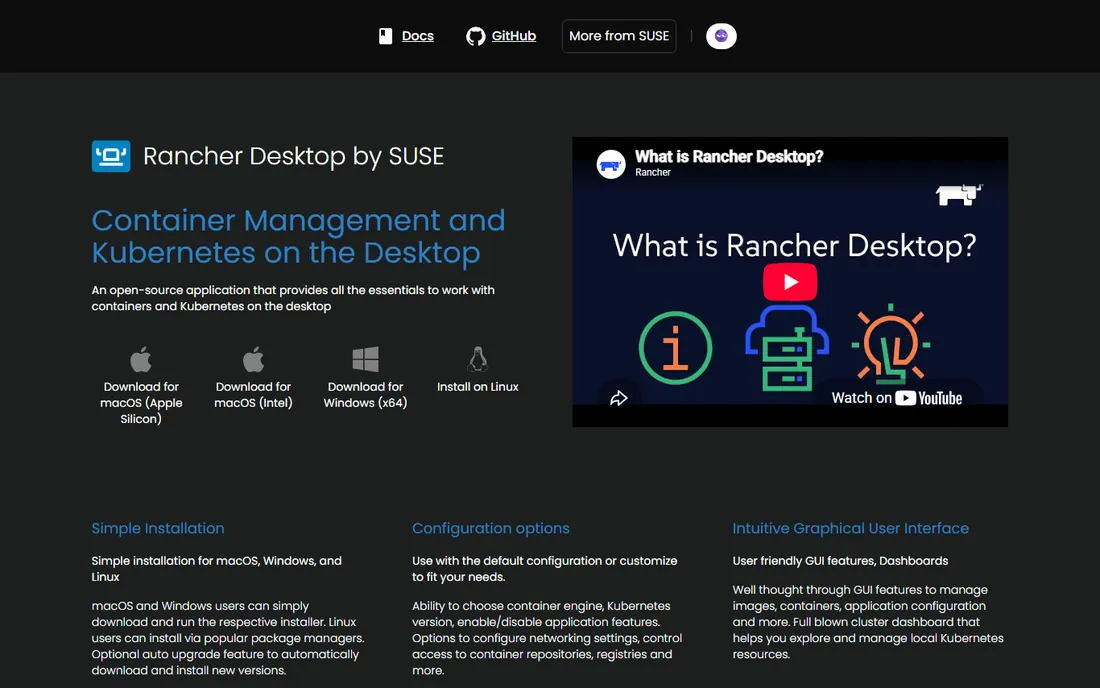Image resolution: width=1100 pixels, height=688 pixels.
Task: Click the Docs book icon
Action: (385, 36)
